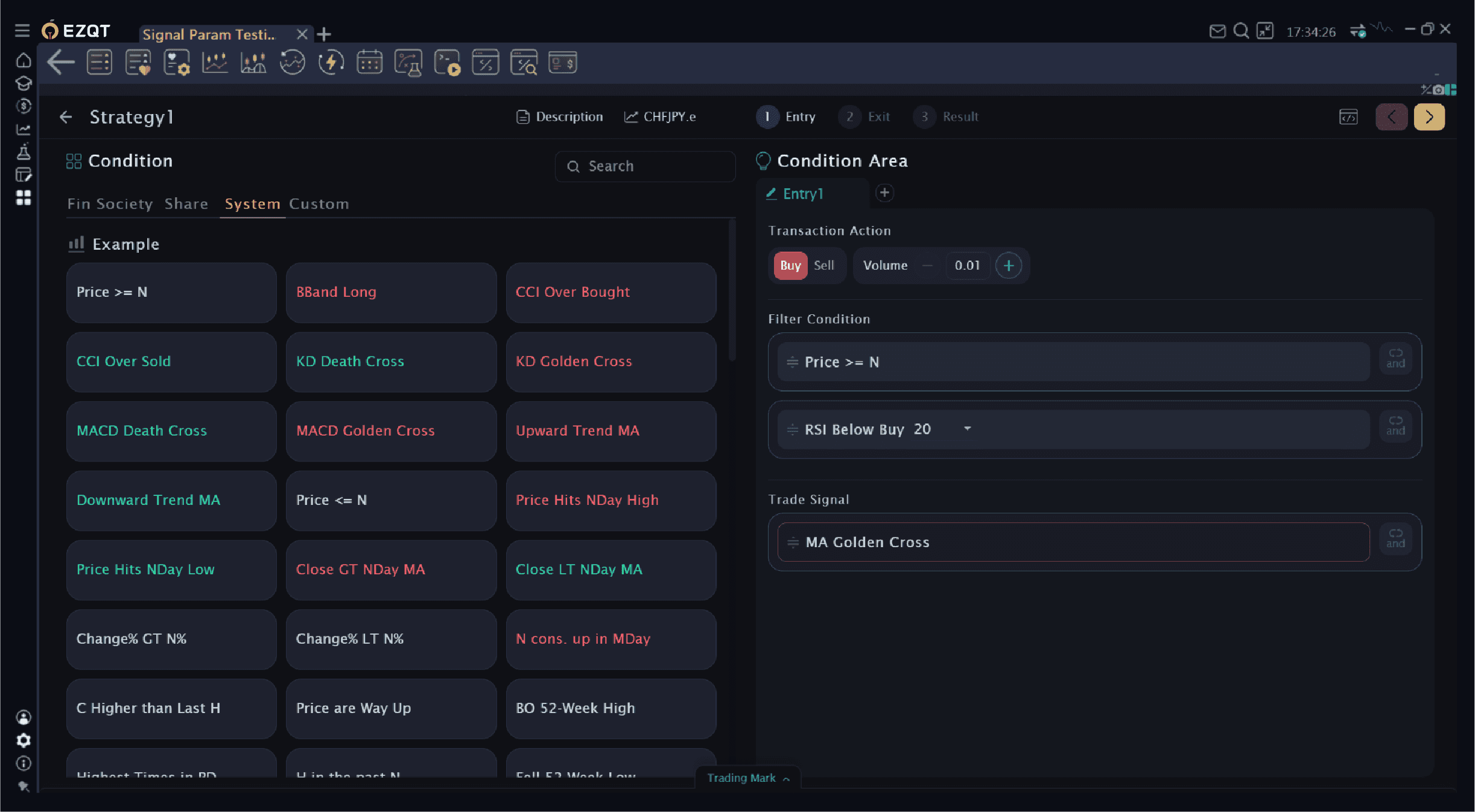Open the code view icon

coord(1348,116)
